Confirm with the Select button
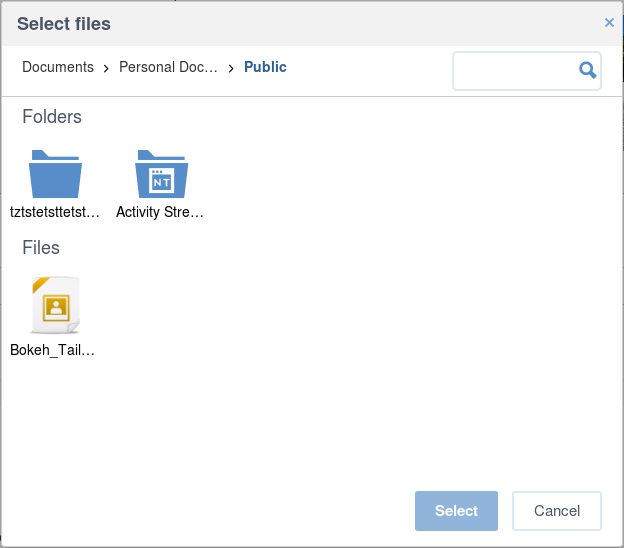 coord(456,511)
